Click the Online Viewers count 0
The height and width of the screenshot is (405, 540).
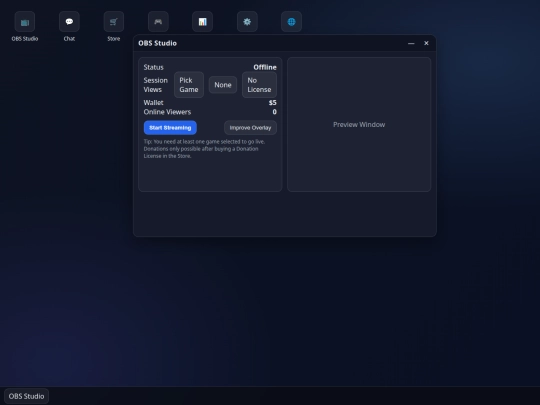coord(274,112)
